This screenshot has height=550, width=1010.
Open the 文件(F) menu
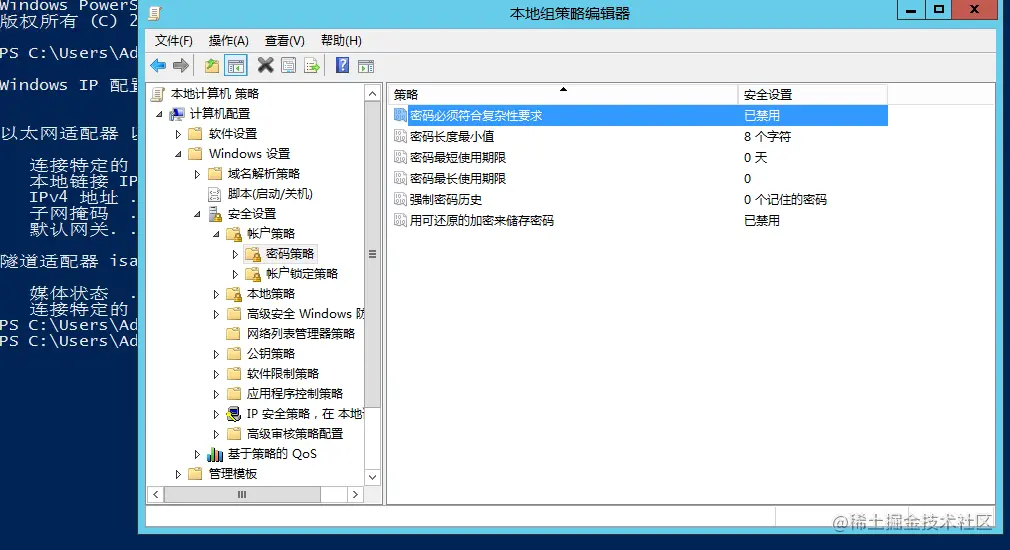(173, 41)
